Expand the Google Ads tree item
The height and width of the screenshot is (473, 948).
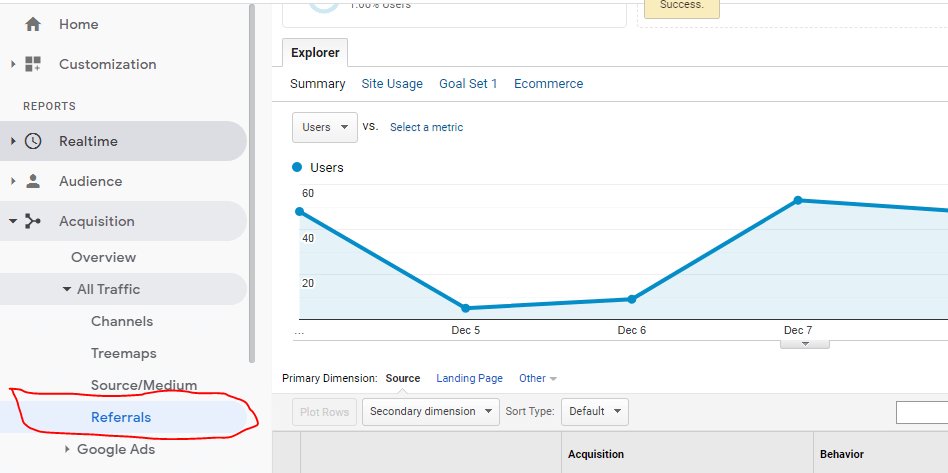point(68,449)
